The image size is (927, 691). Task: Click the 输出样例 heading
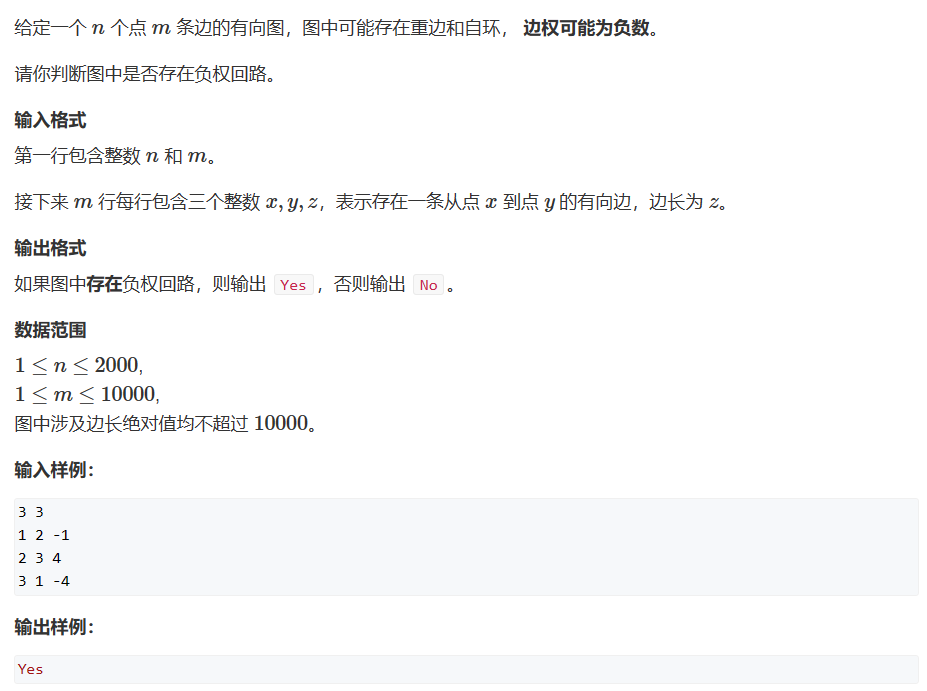(x=54, y=627)
